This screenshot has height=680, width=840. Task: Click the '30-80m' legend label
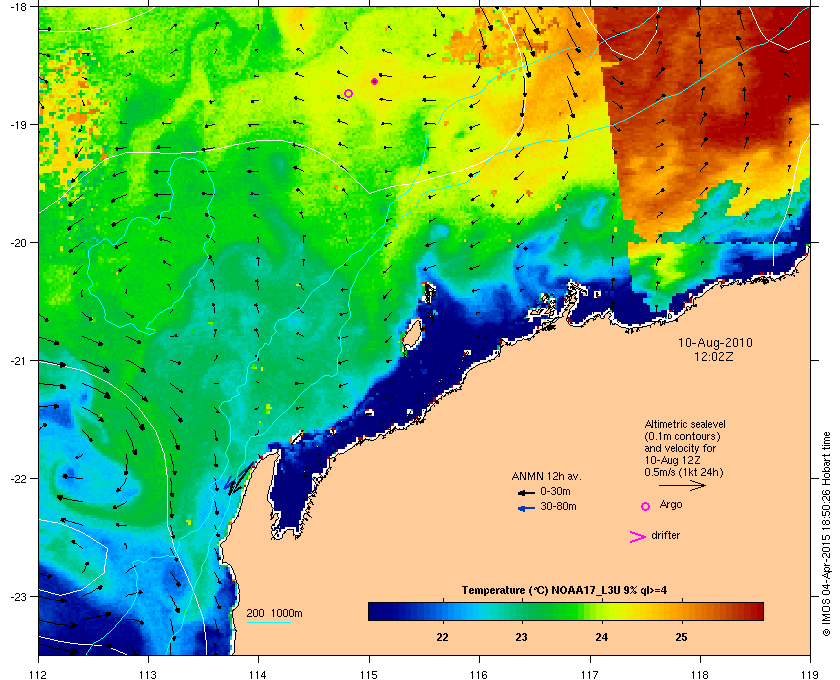[x=558, y=506]
